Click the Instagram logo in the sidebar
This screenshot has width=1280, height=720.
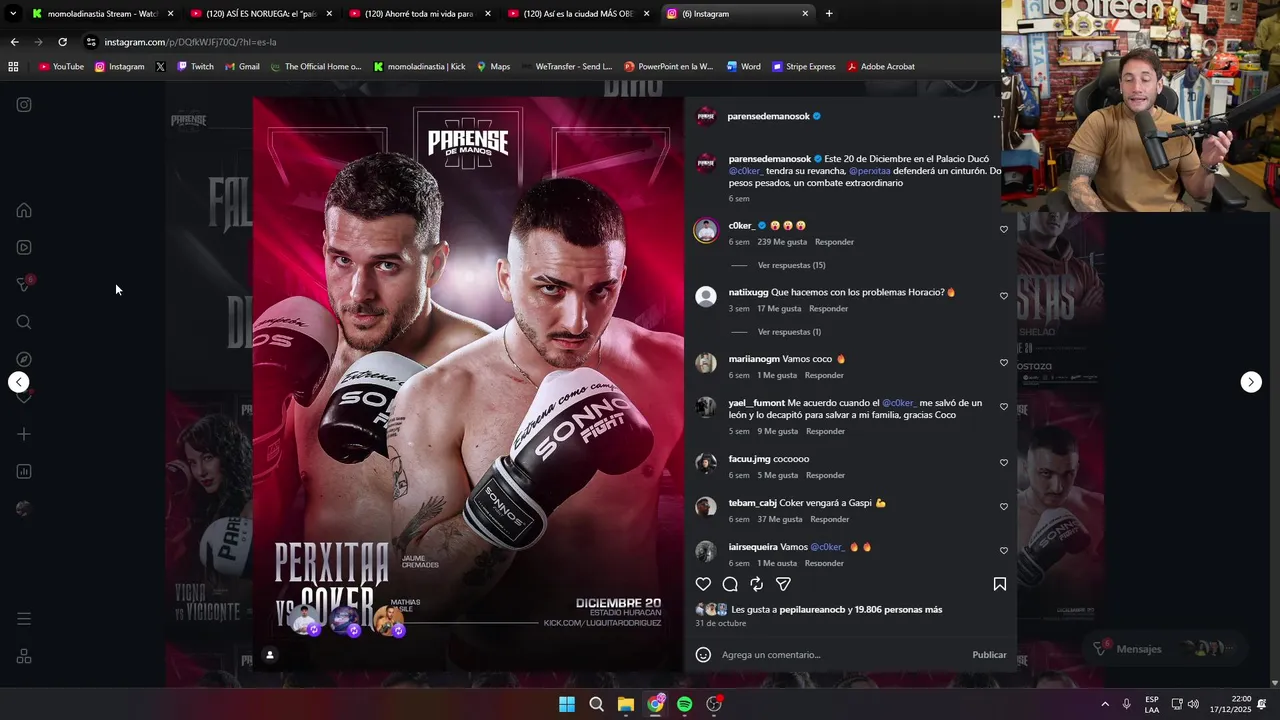(24, 105)
